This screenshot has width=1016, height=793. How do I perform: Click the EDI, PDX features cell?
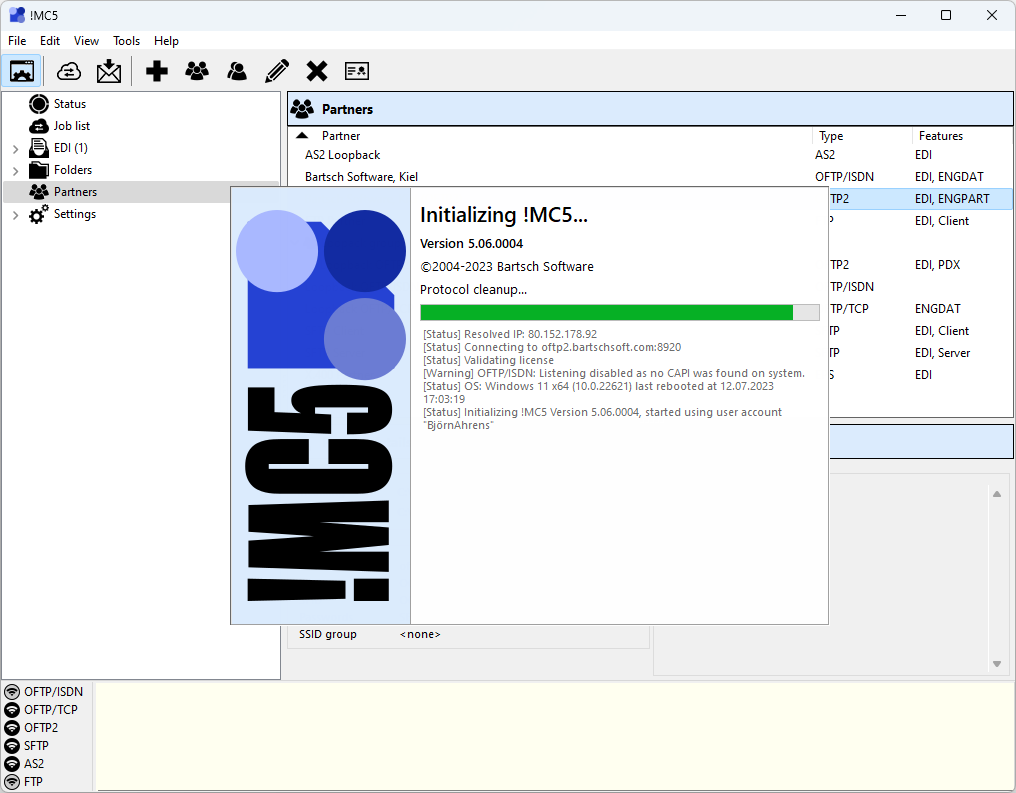tap(938, 265)
